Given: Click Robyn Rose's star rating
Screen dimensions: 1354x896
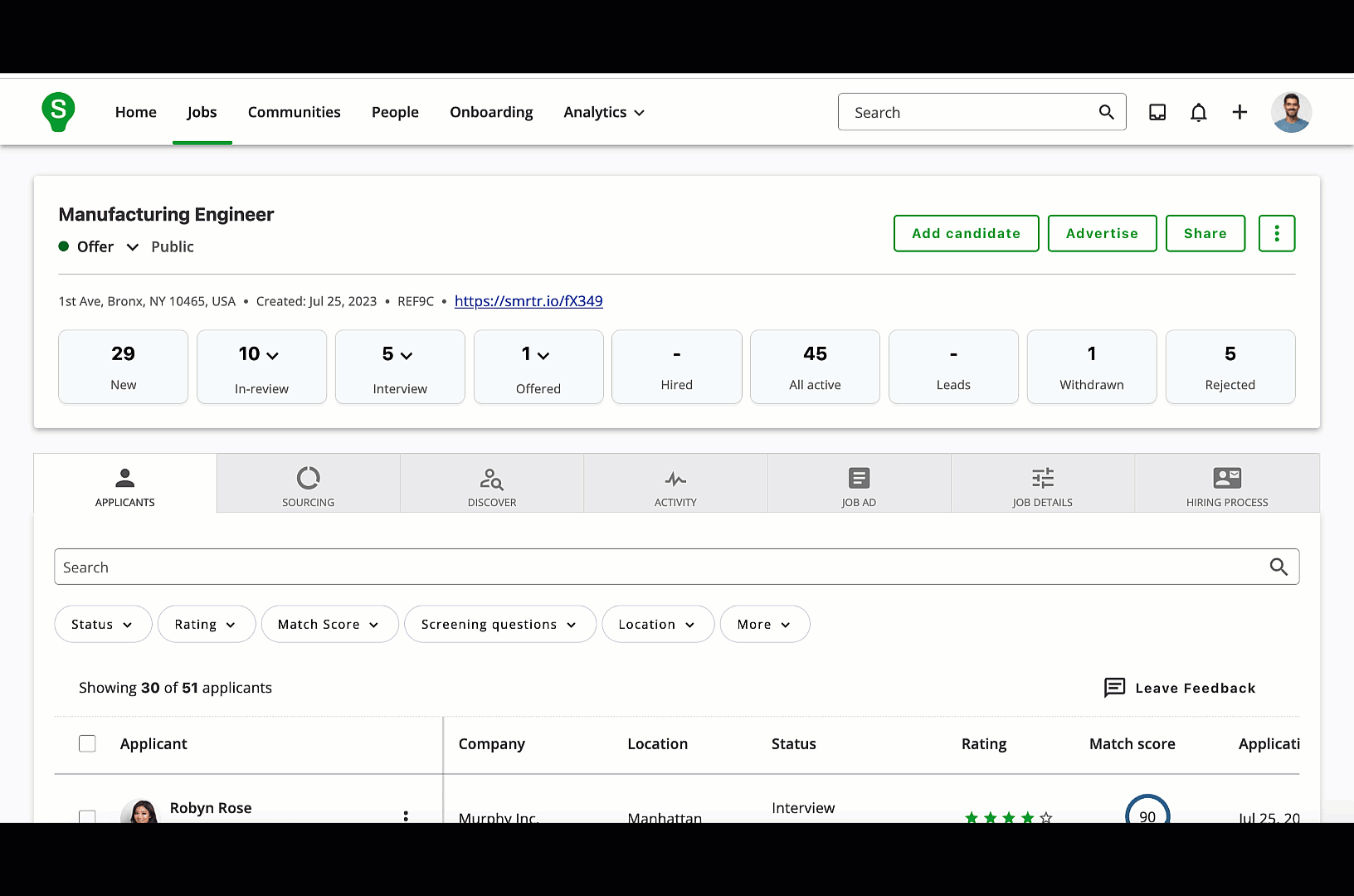Looking at the screenshot, I should pyautogui.click(x=1008, y=817).
